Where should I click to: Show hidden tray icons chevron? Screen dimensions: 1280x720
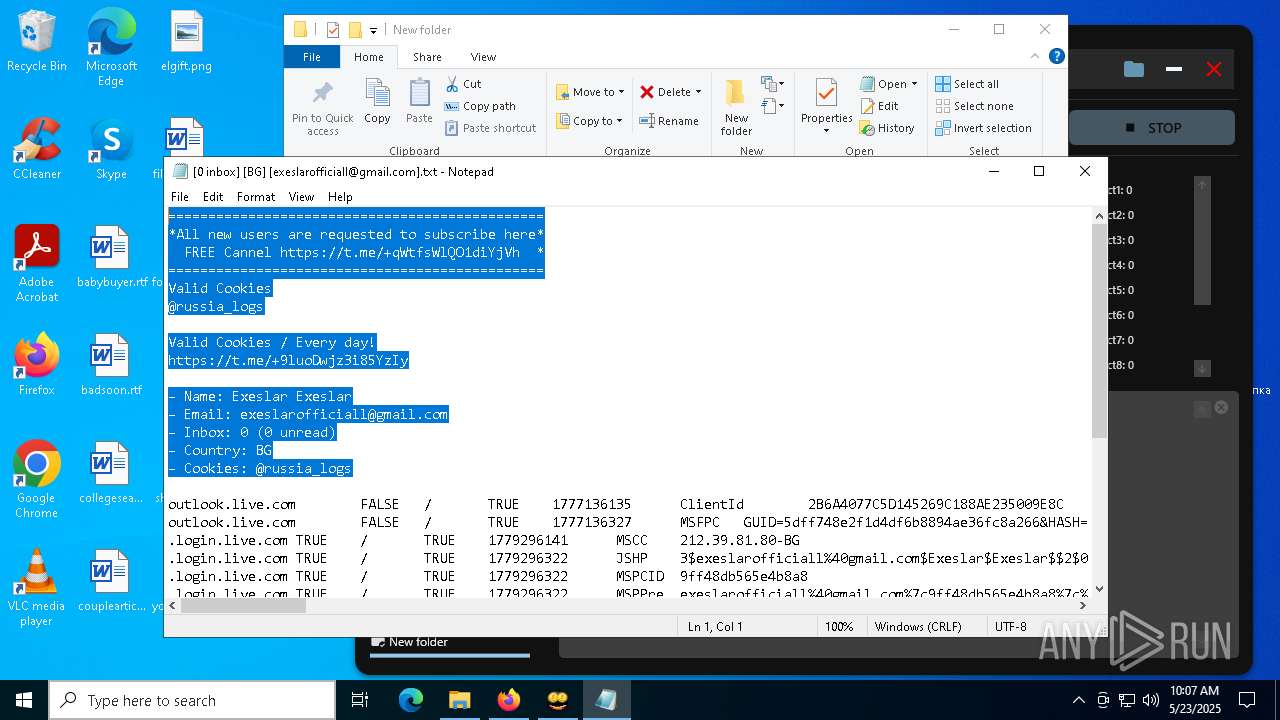click(1078, 700)
